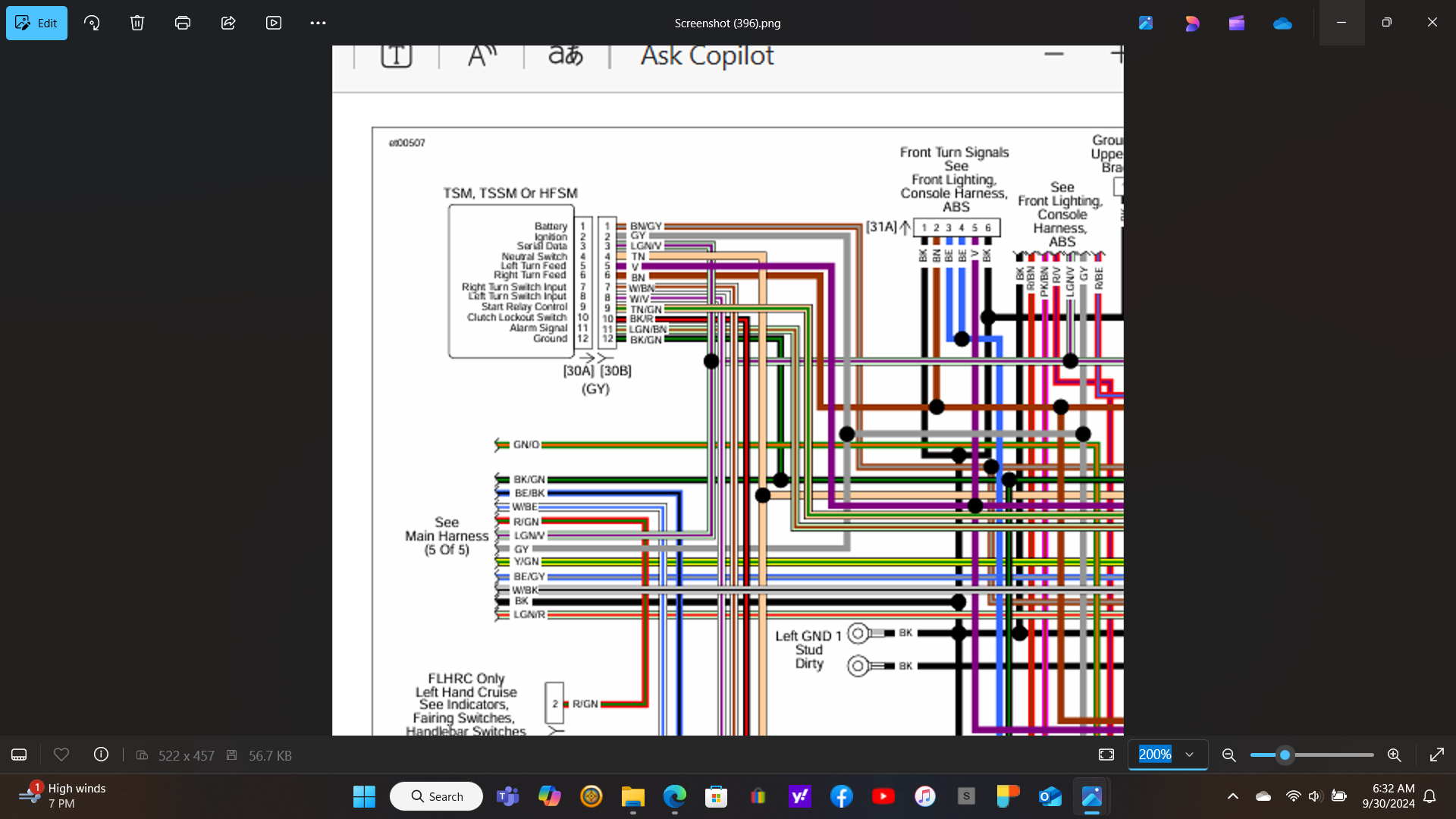
Task: Click the zoom in magnifier icon
Action: [x=1394, y=755]
